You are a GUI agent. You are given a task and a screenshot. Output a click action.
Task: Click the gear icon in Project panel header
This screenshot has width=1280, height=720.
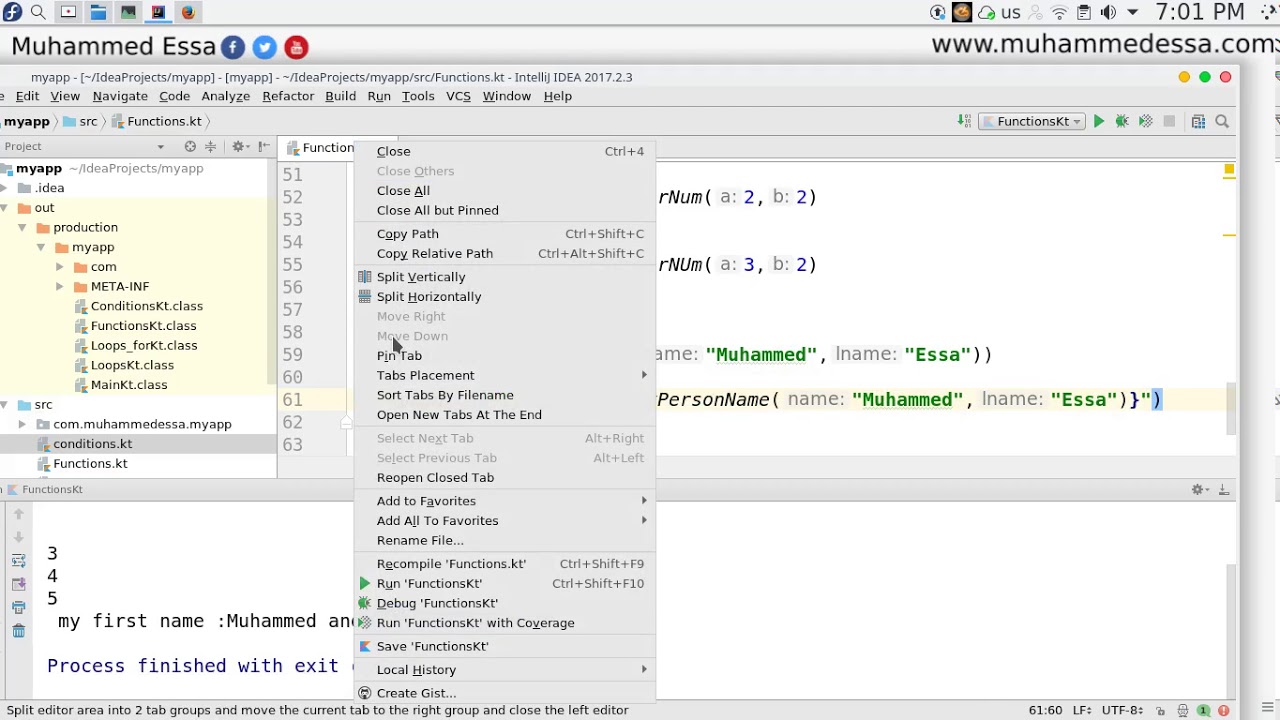point(239,146)
